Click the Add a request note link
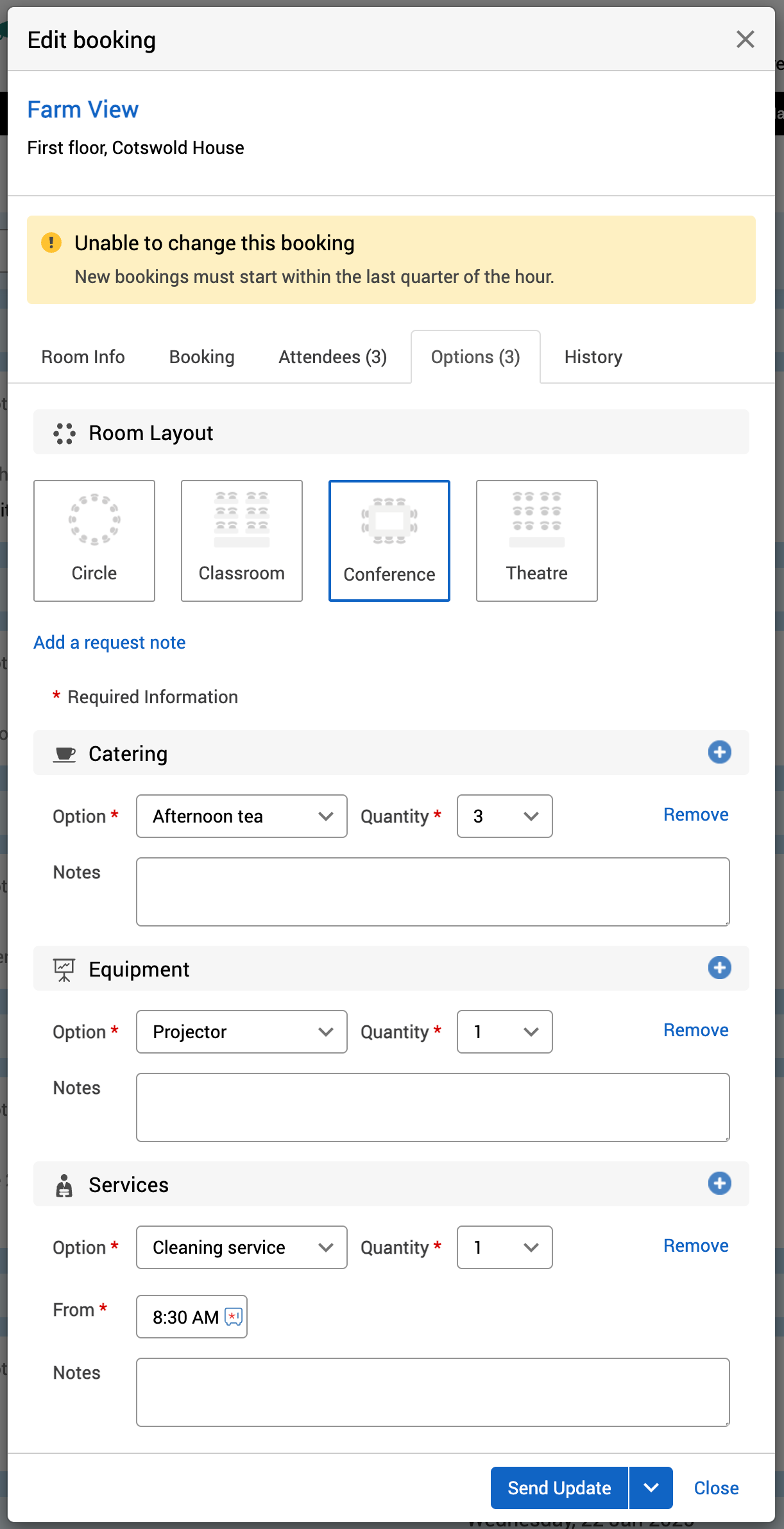 click(110, 642)
